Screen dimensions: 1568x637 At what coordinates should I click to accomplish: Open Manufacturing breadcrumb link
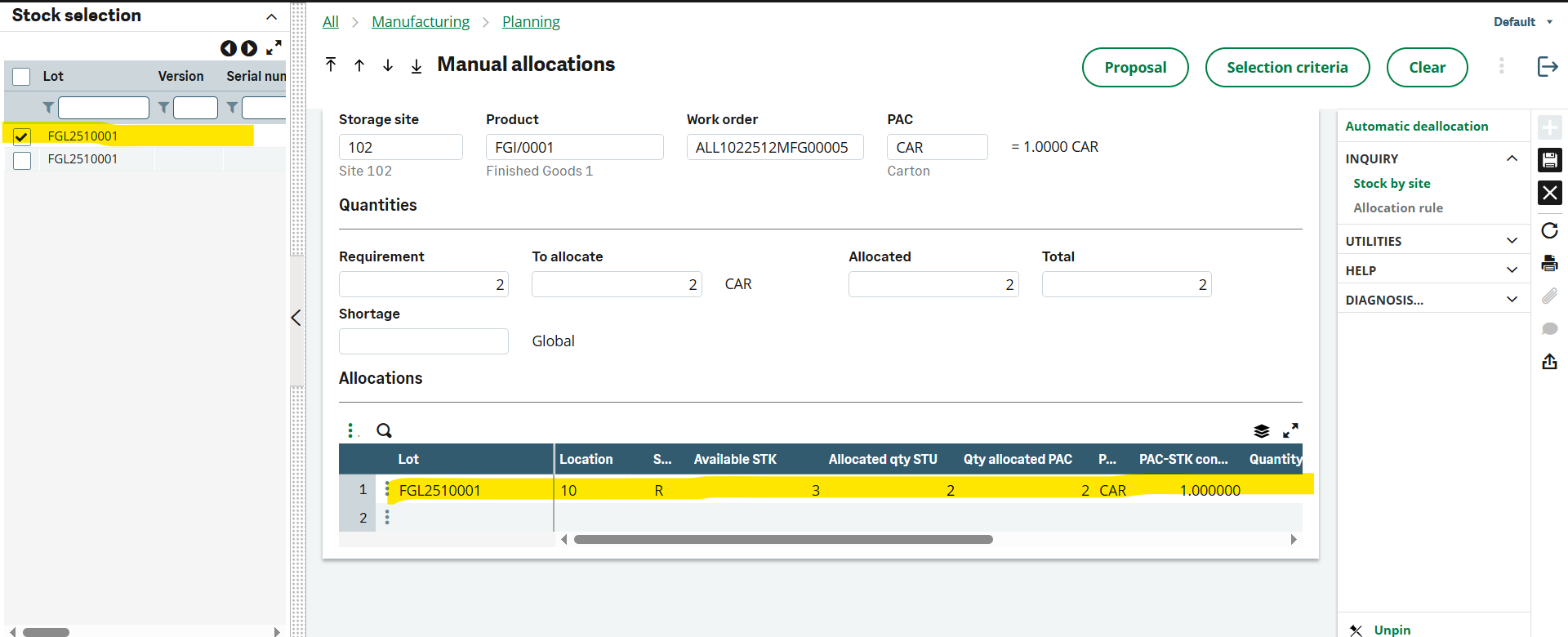(x=421, y=22)
